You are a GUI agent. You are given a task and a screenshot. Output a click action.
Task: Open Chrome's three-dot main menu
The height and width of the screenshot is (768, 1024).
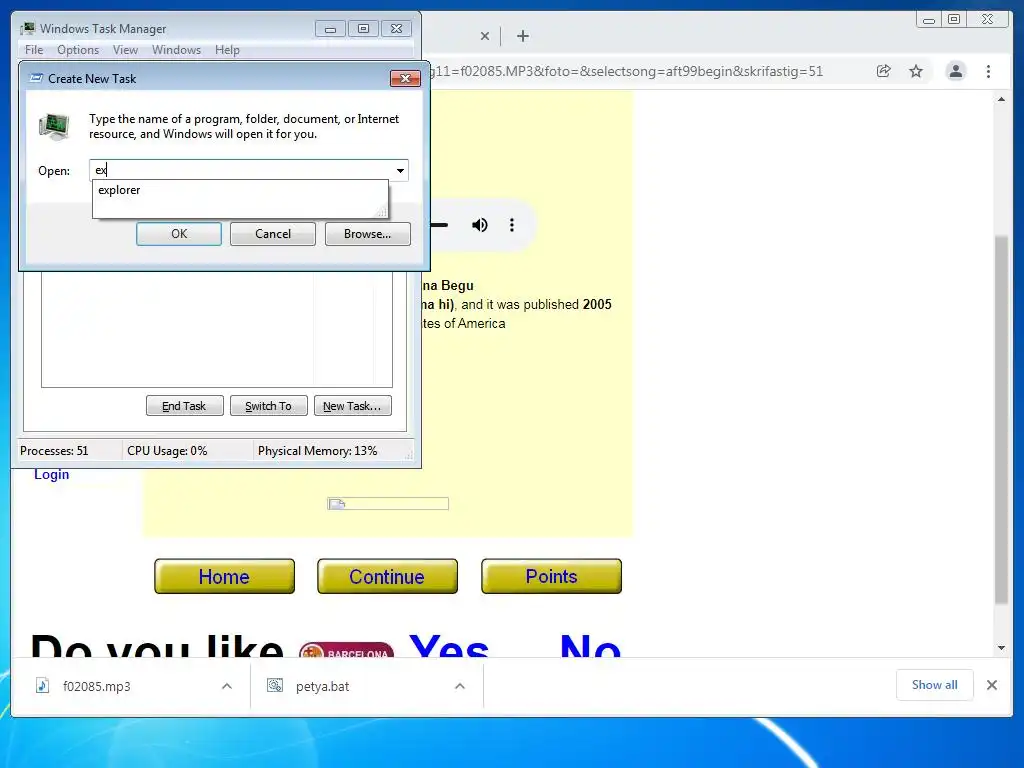click(x=988, y=71)
